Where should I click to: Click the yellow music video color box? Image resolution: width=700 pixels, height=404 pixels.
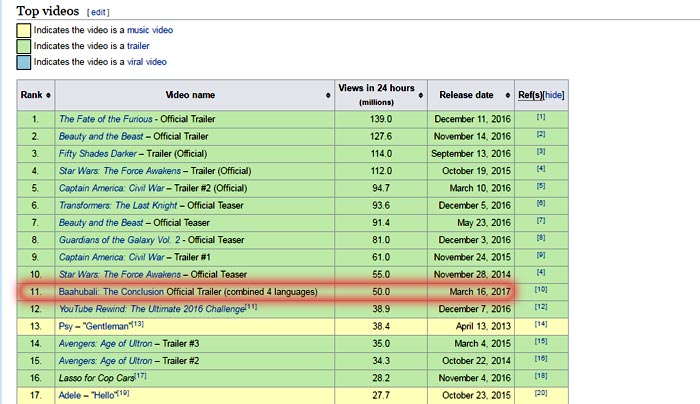coord(24,30)
